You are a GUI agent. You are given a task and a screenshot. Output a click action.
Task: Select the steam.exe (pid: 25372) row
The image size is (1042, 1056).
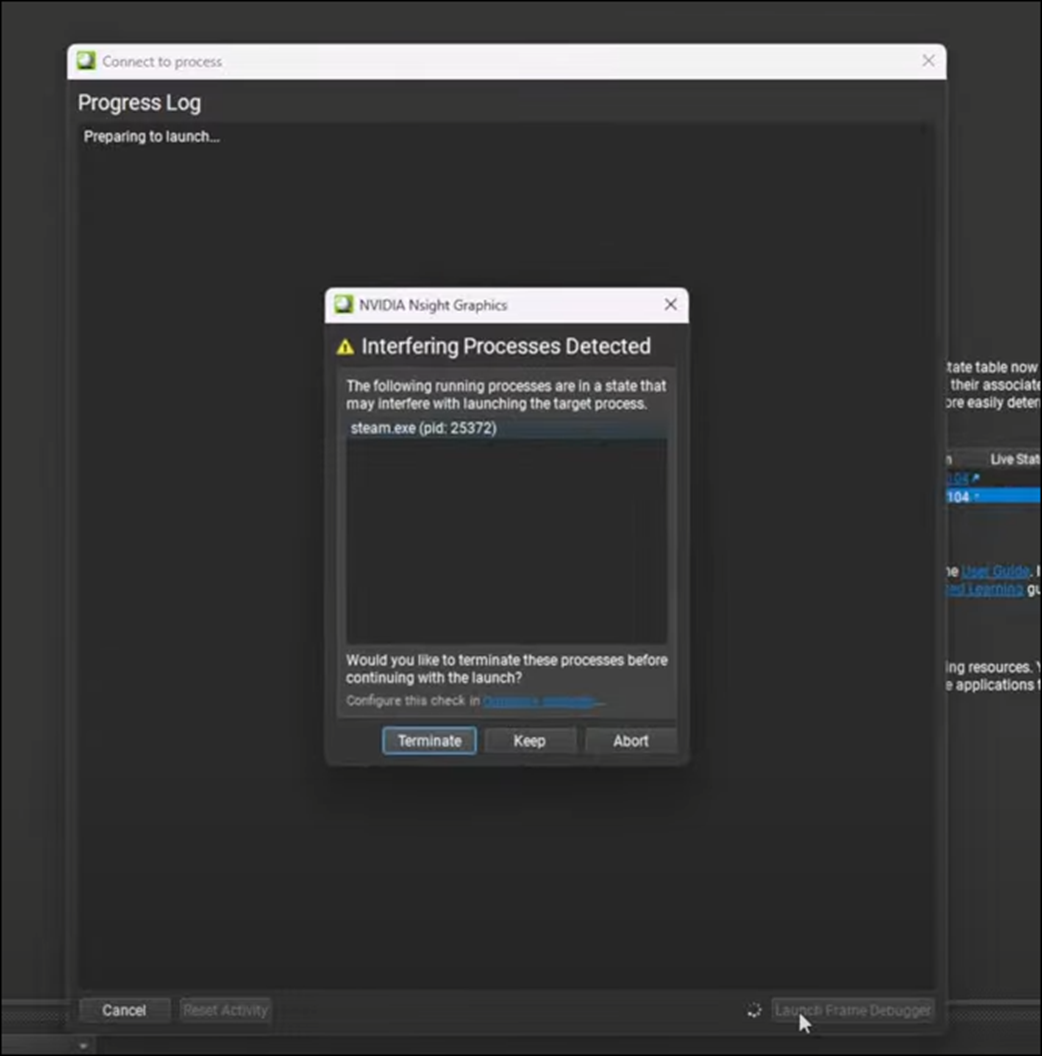point(507,428)
